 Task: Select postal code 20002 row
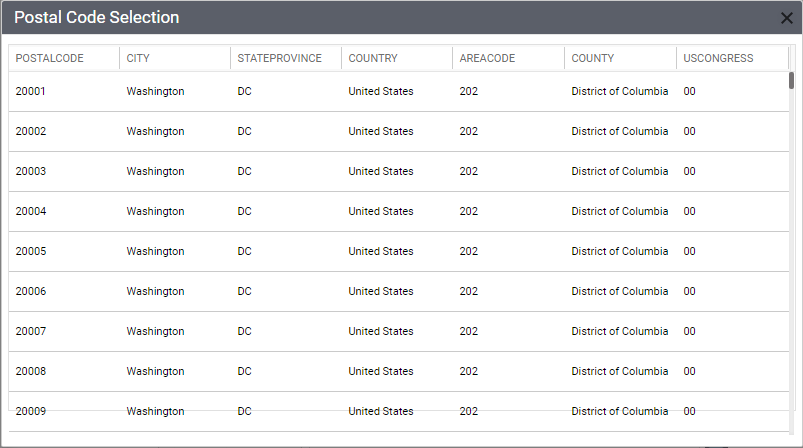[x=31, y=132]
